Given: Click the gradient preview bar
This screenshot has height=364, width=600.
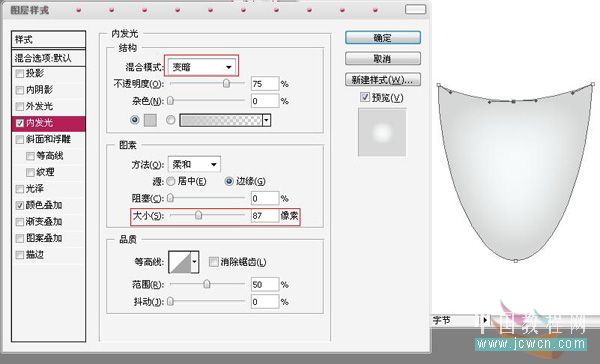Looking at the screenshot, I should coord(221,120).
